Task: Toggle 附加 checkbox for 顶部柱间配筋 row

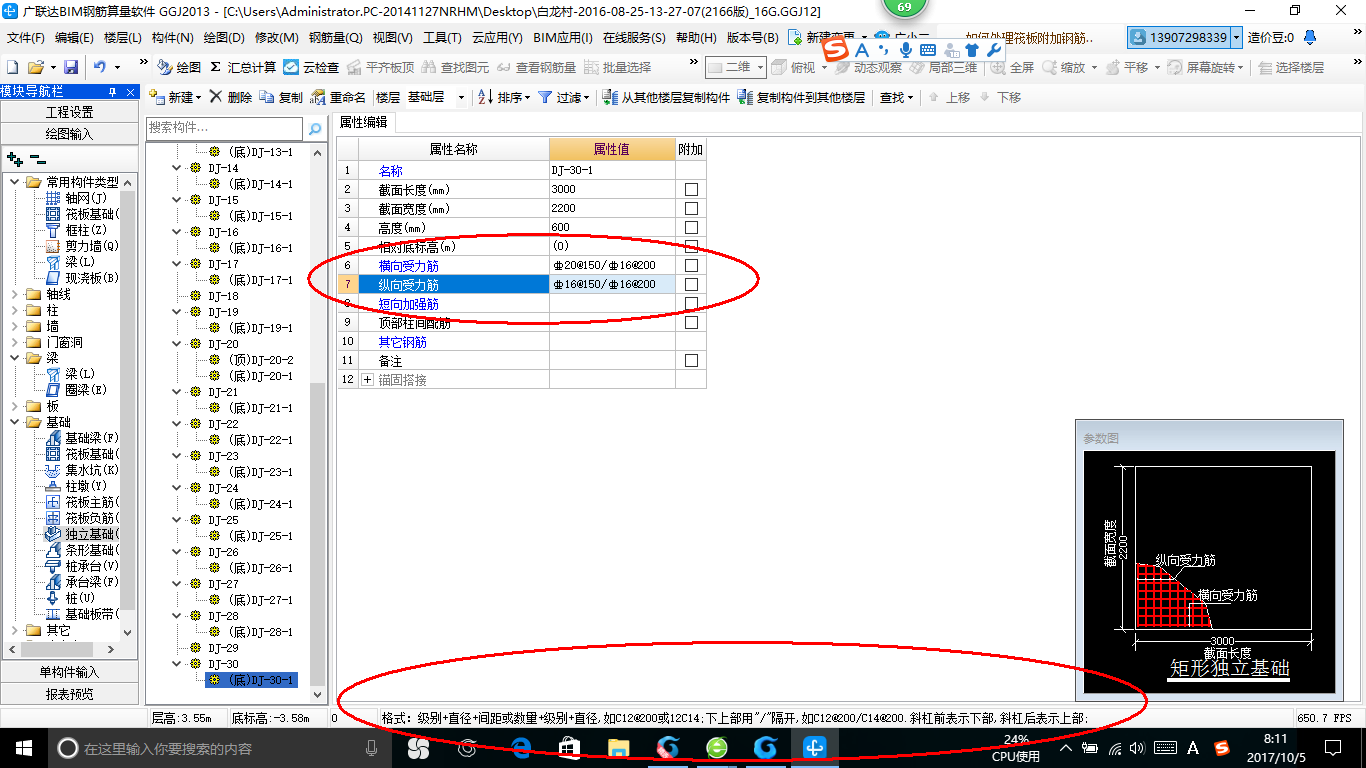Action: 691,323
